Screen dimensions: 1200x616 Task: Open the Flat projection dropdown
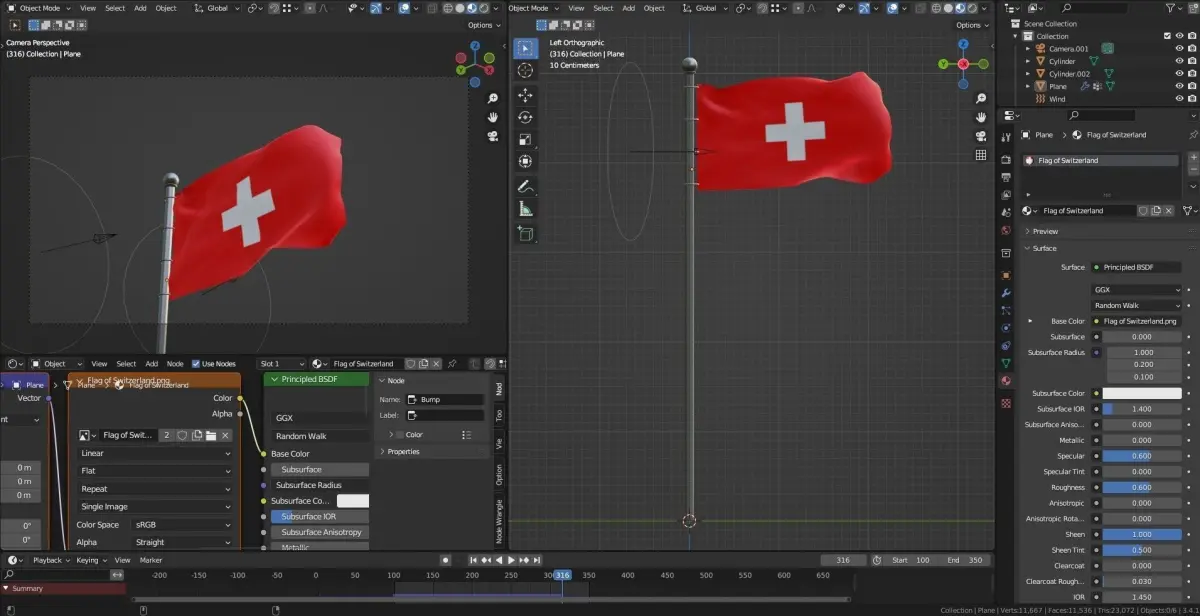(x=155, y=471)
